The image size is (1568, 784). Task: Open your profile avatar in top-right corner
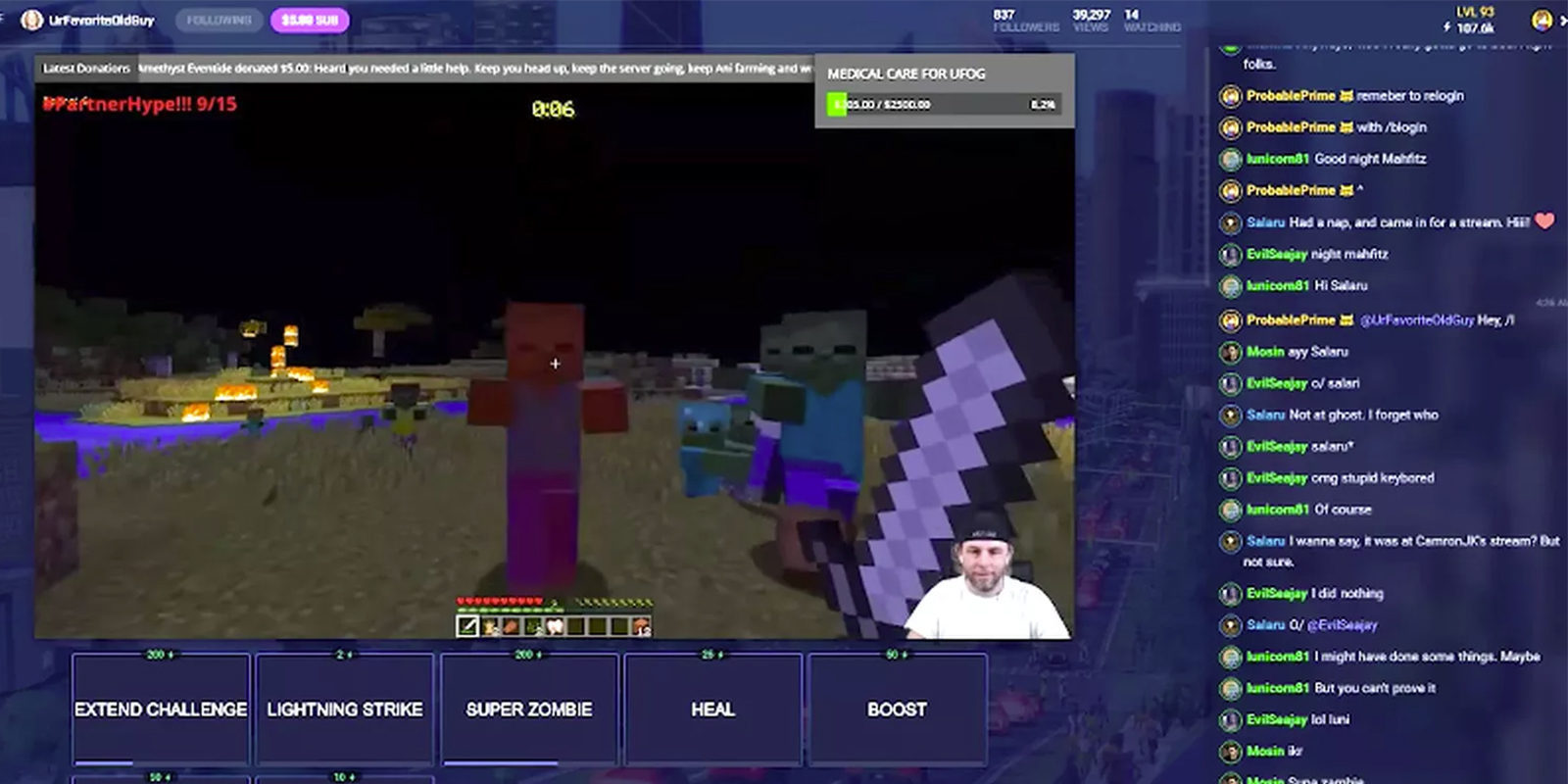point(1542,20)
